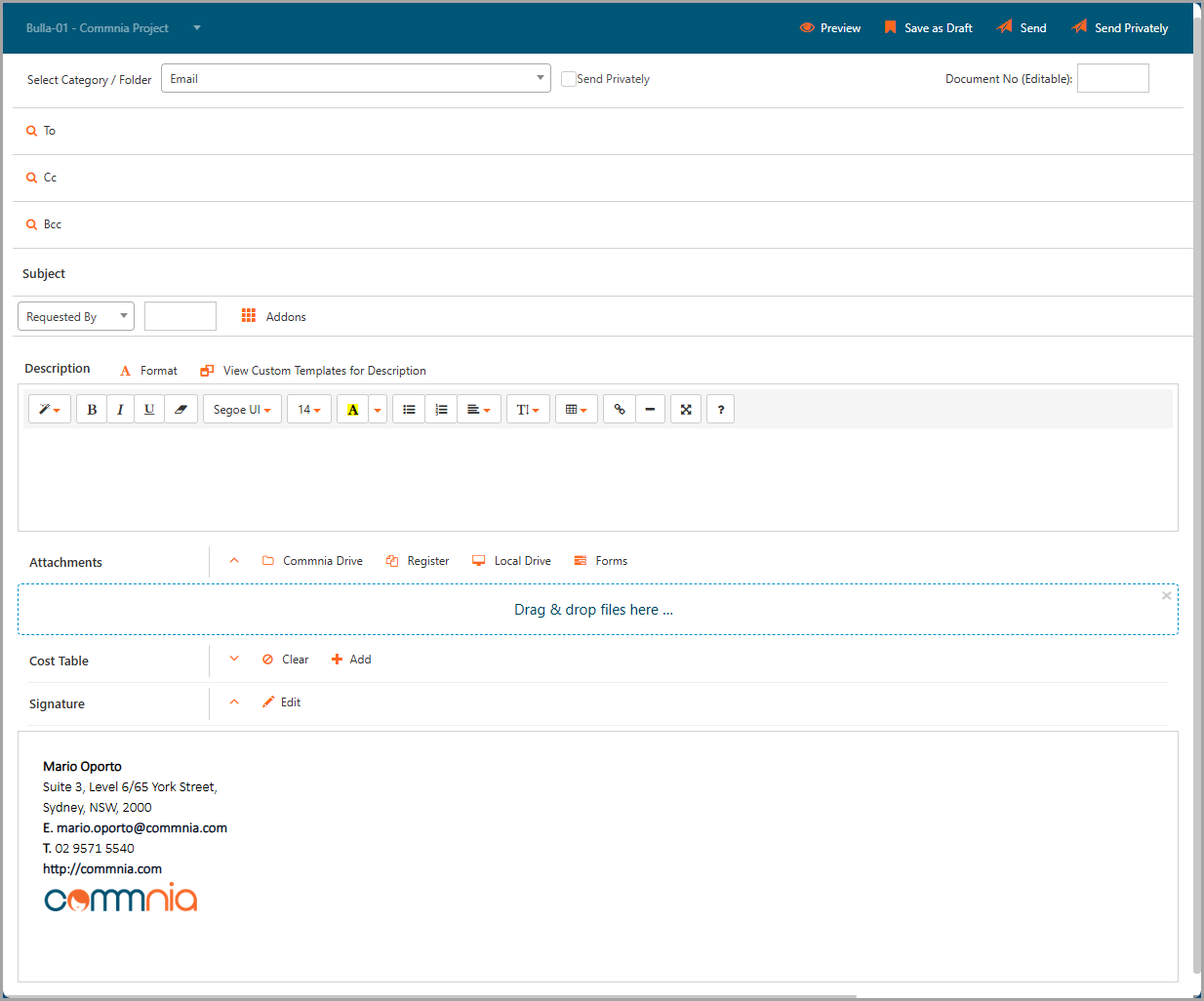Viewport: 1204px width, 1001px height.
Task: Click the Edit pencil icon for Signature
Action: (268, 702)
